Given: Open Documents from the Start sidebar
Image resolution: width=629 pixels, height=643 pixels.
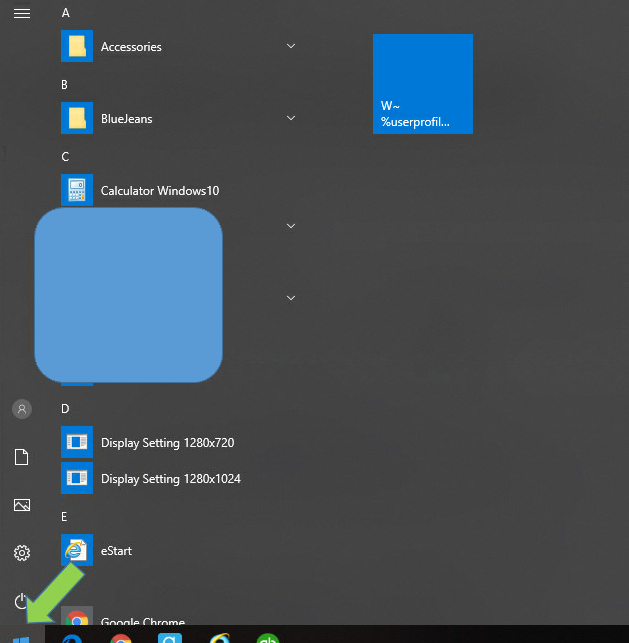Looking at the screenshot, I should click(x=22, y=457).
